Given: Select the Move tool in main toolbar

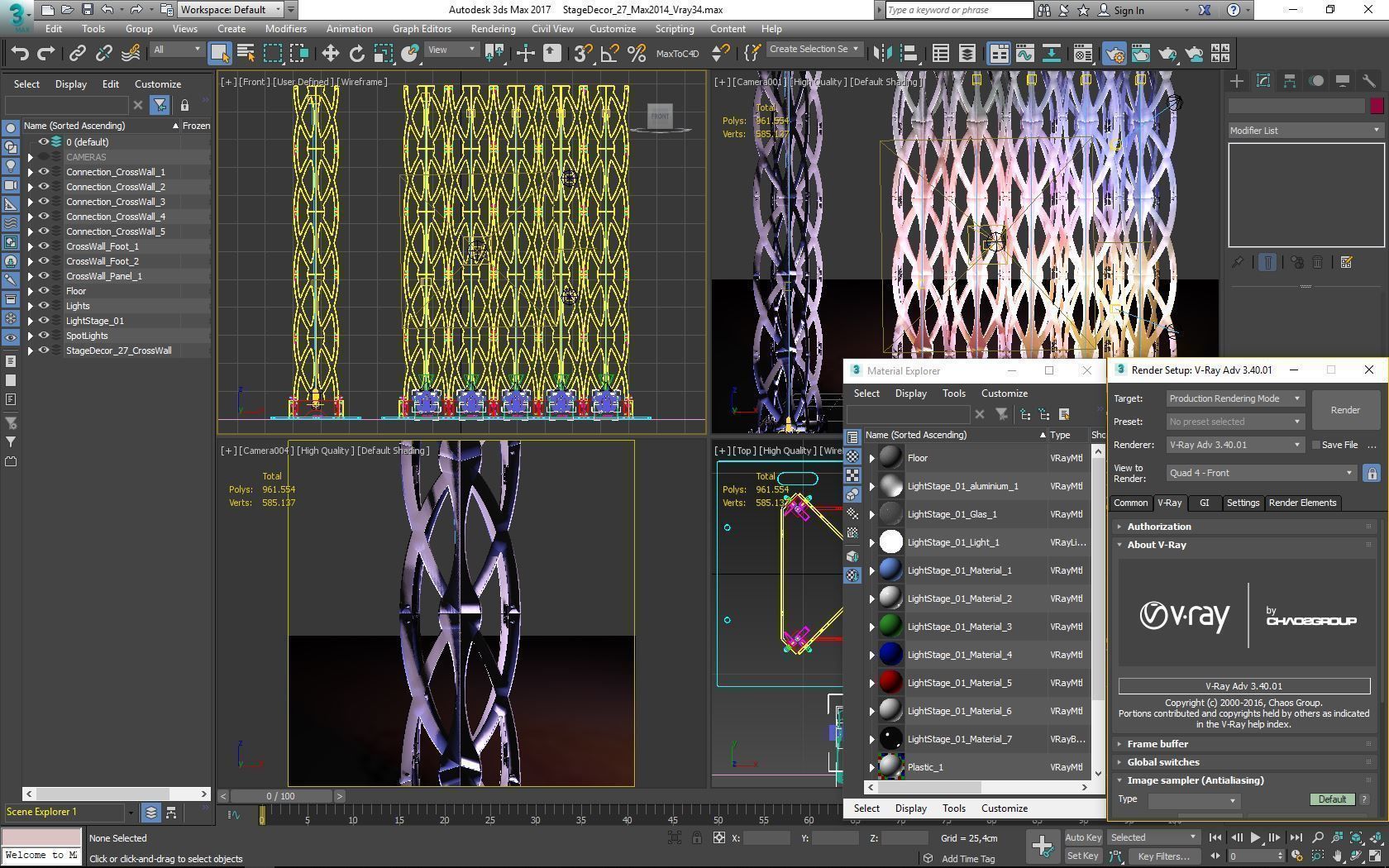Looking at the screenshot, I should tap(330, 54).
